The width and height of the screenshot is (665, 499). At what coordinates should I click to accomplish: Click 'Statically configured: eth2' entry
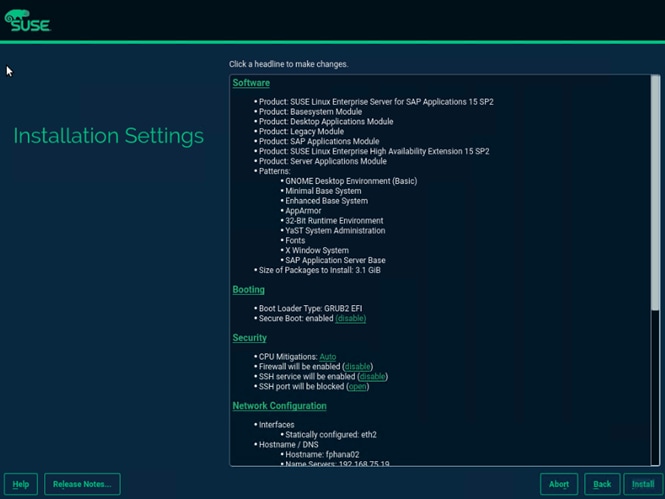pos(331,435)
